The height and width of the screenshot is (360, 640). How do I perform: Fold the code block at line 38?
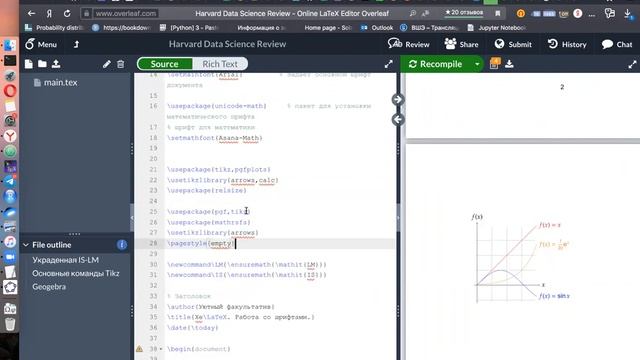click(161, 349)
